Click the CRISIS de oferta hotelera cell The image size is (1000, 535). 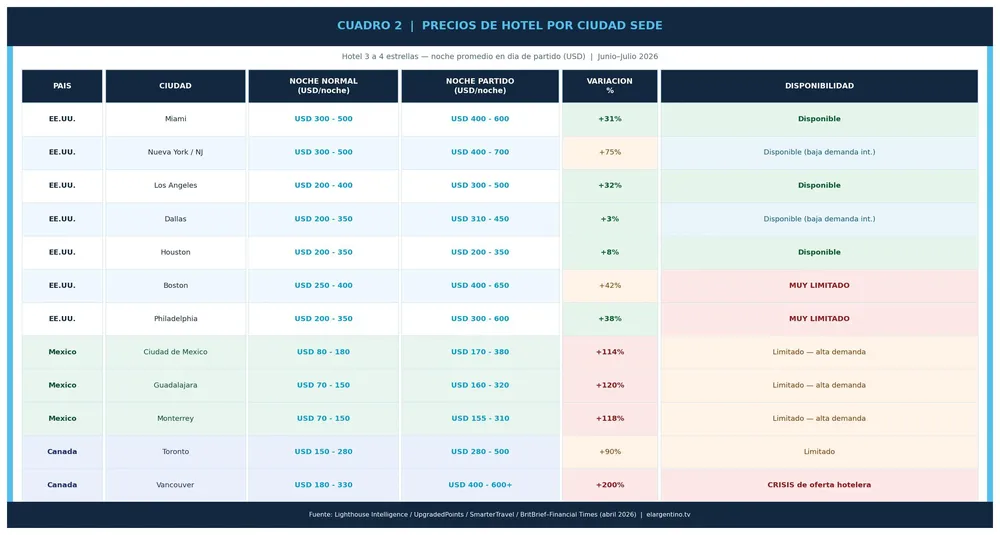[x=819, y=485]
